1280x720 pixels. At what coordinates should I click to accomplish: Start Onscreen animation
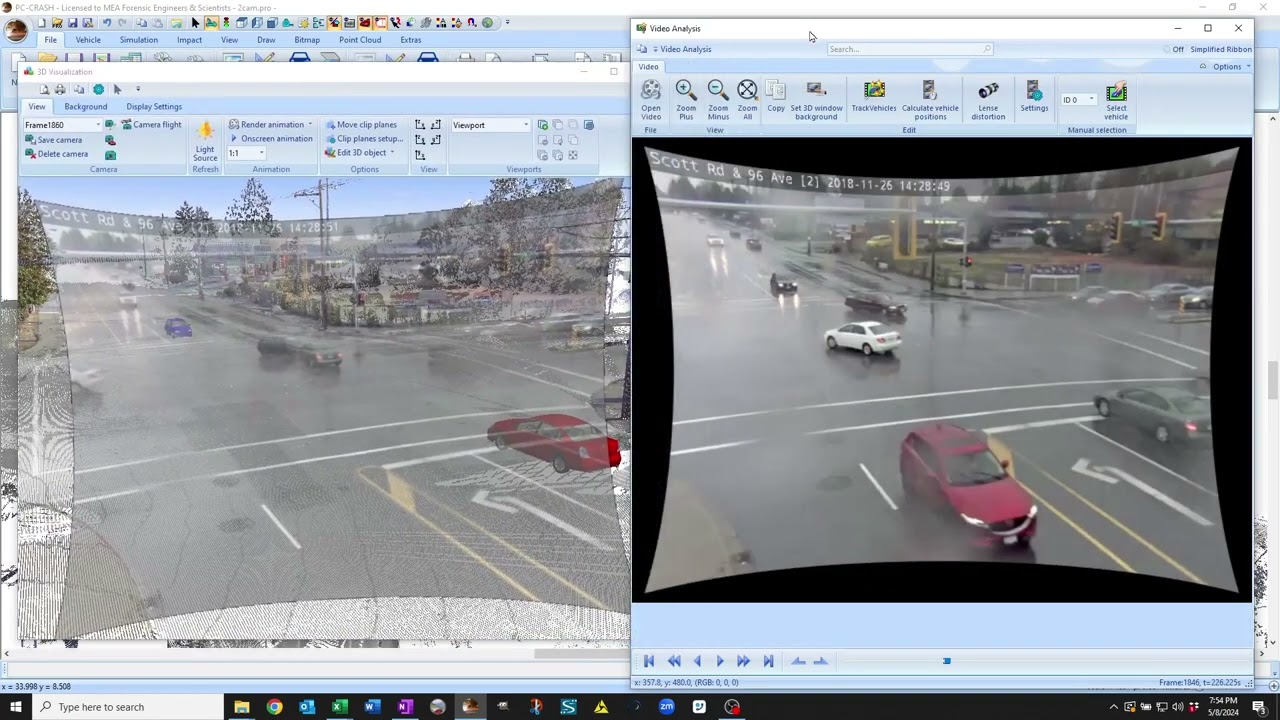tap(270, 139)
